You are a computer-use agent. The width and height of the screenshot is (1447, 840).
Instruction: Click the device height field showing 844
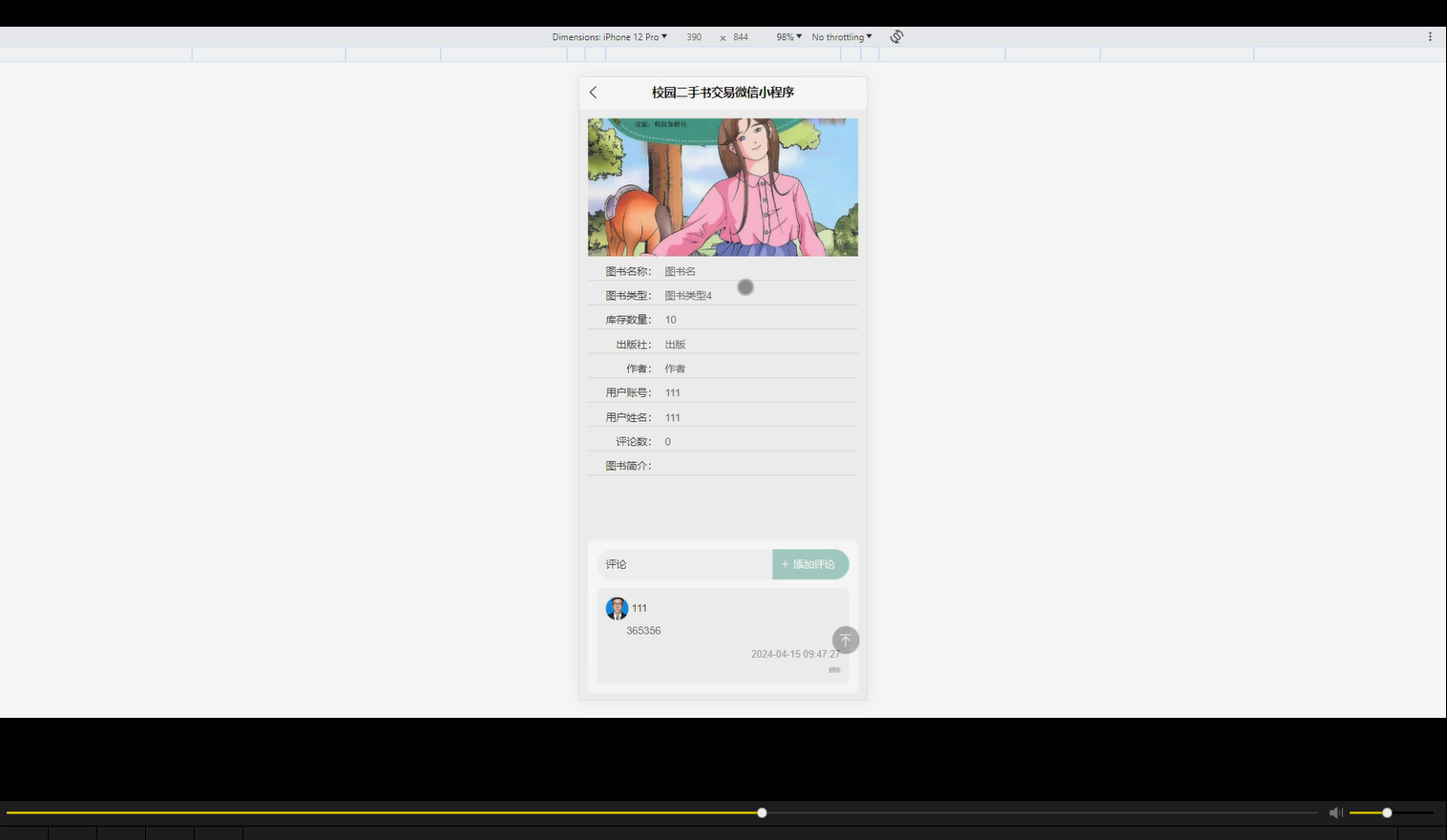point(741,37)
